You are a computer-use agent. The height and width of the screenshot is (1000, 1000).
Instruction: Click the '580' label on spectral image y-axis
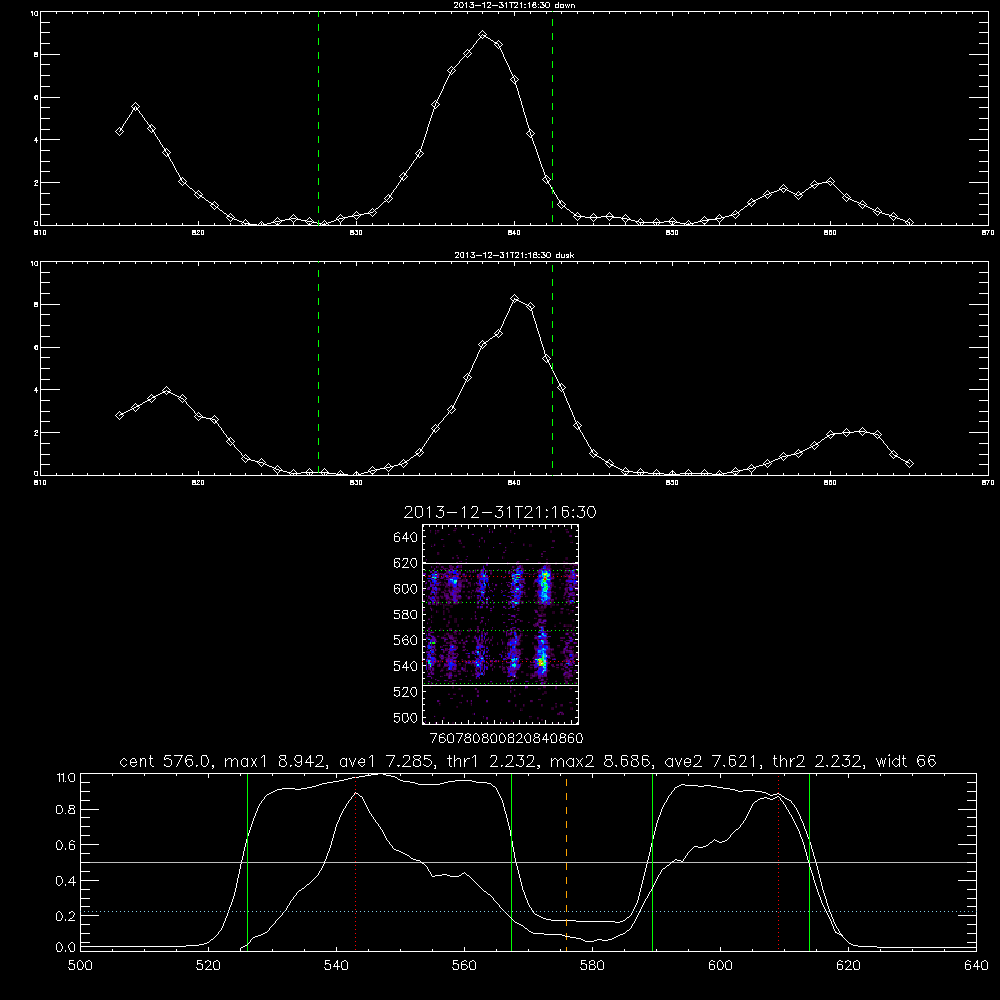pos(405,615)
